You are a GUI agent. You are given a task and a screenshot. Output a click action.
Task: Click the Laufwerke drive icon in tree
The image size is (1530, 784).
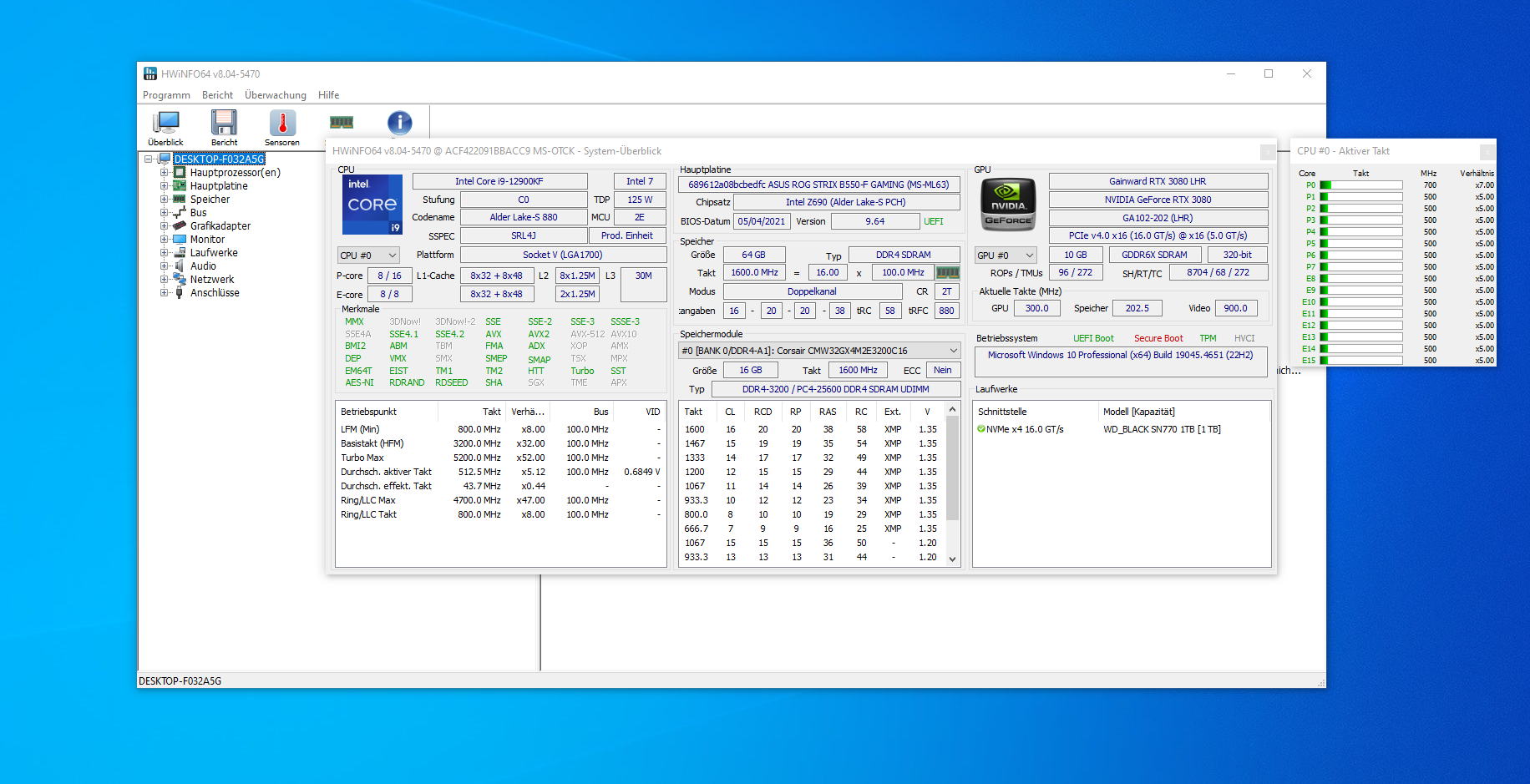click(x=180, y=253)
